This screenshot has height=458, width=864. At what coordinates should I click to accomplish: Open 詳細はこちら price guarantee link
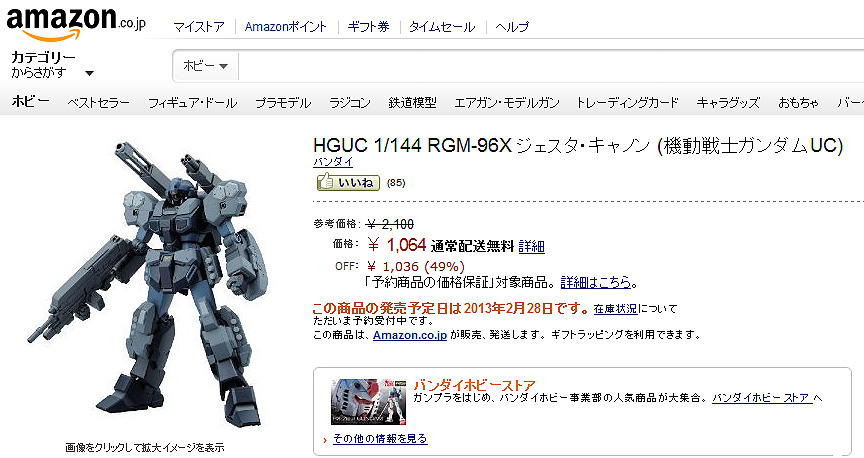(x=596, y=283)
